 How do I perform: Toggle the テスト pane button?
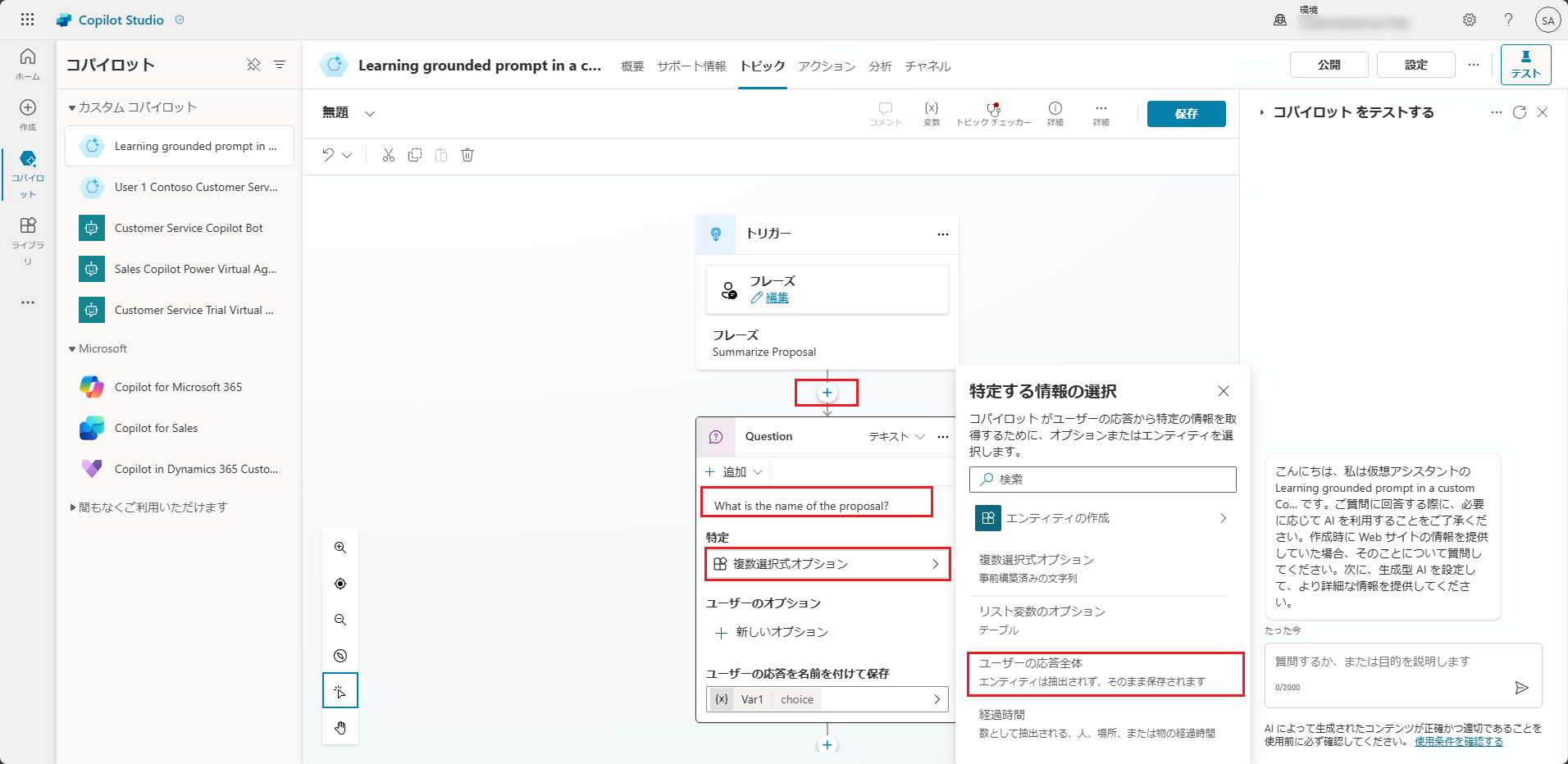click(x=1526, y=65)
